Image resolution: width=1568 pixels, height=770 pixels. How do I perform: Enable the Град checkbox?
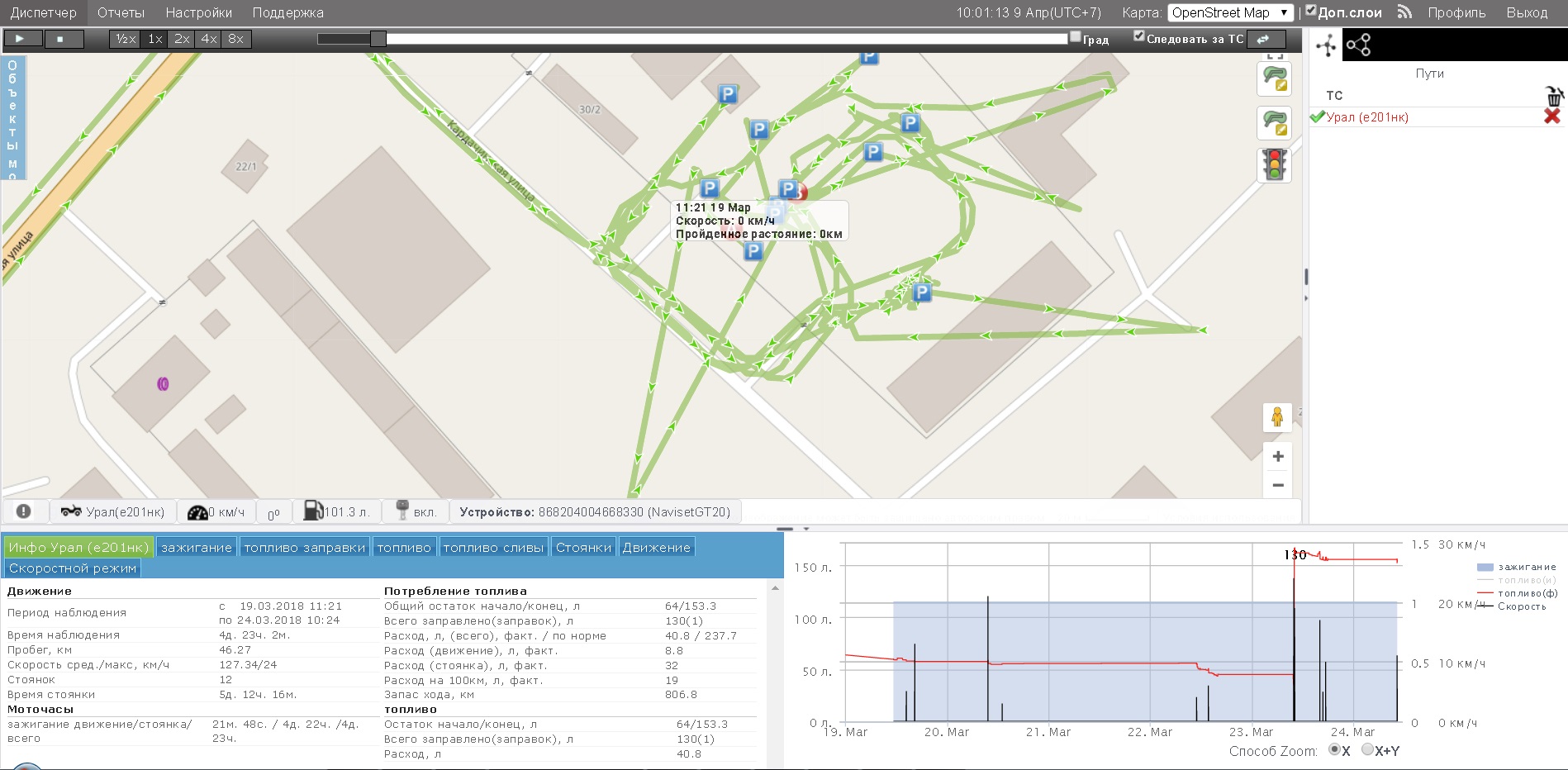point(1075,37)
